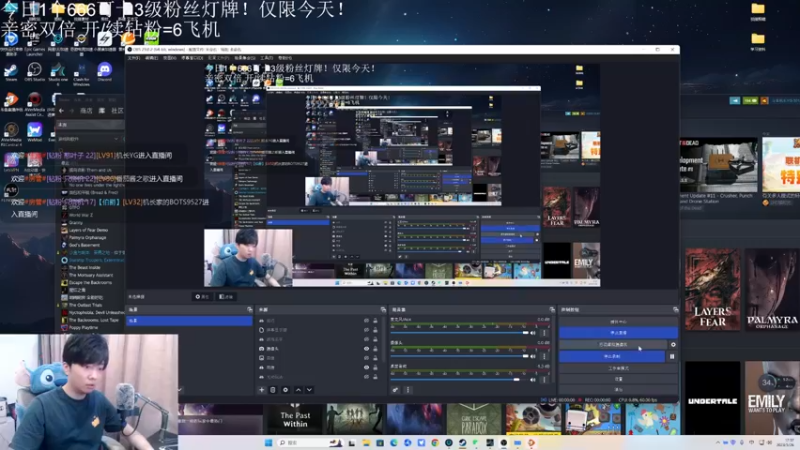Select the highlighted scene in Scenes list
The height and width of the screenshot is (450, 800).
[189, 320]
